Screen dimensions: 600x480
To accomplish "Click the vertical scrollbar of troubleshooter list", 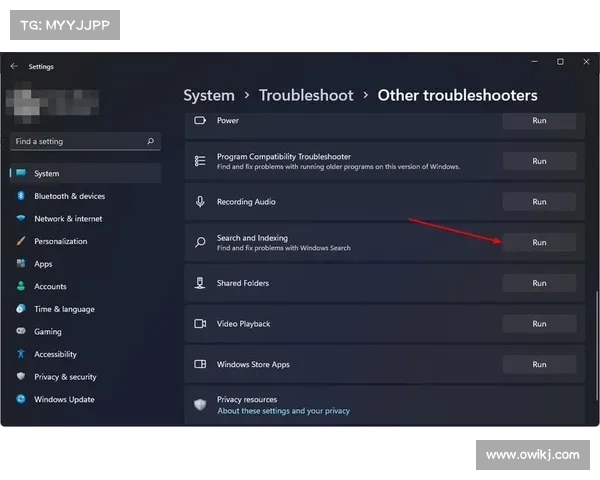I will 596,346.
